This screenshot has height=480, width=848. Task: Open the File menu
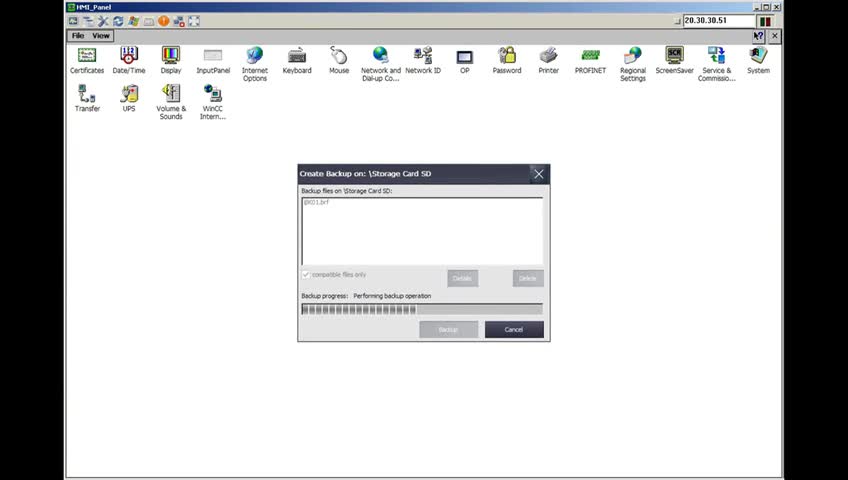(78, 36)
